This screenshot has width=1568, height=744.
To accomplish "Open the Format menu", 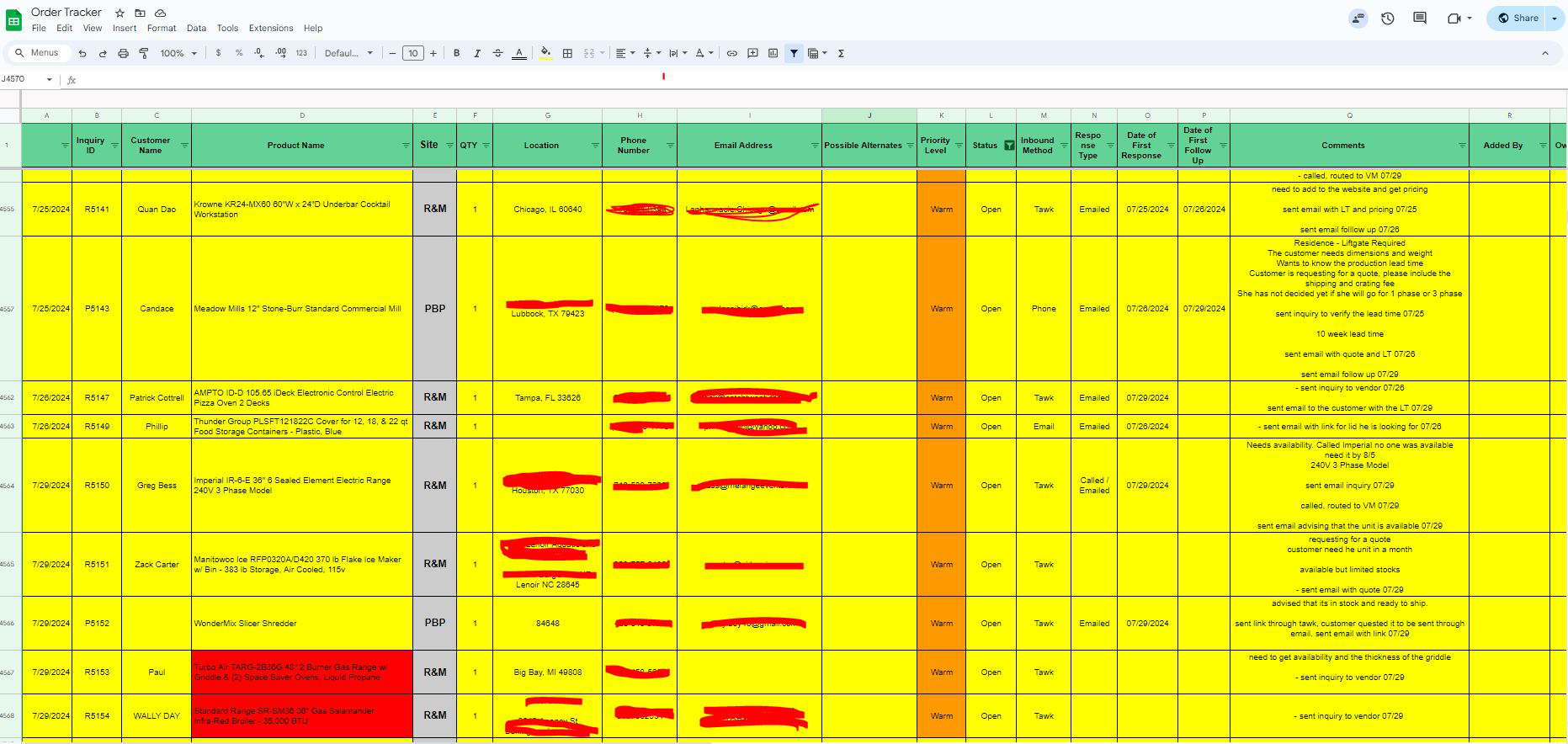I will 162,28.
